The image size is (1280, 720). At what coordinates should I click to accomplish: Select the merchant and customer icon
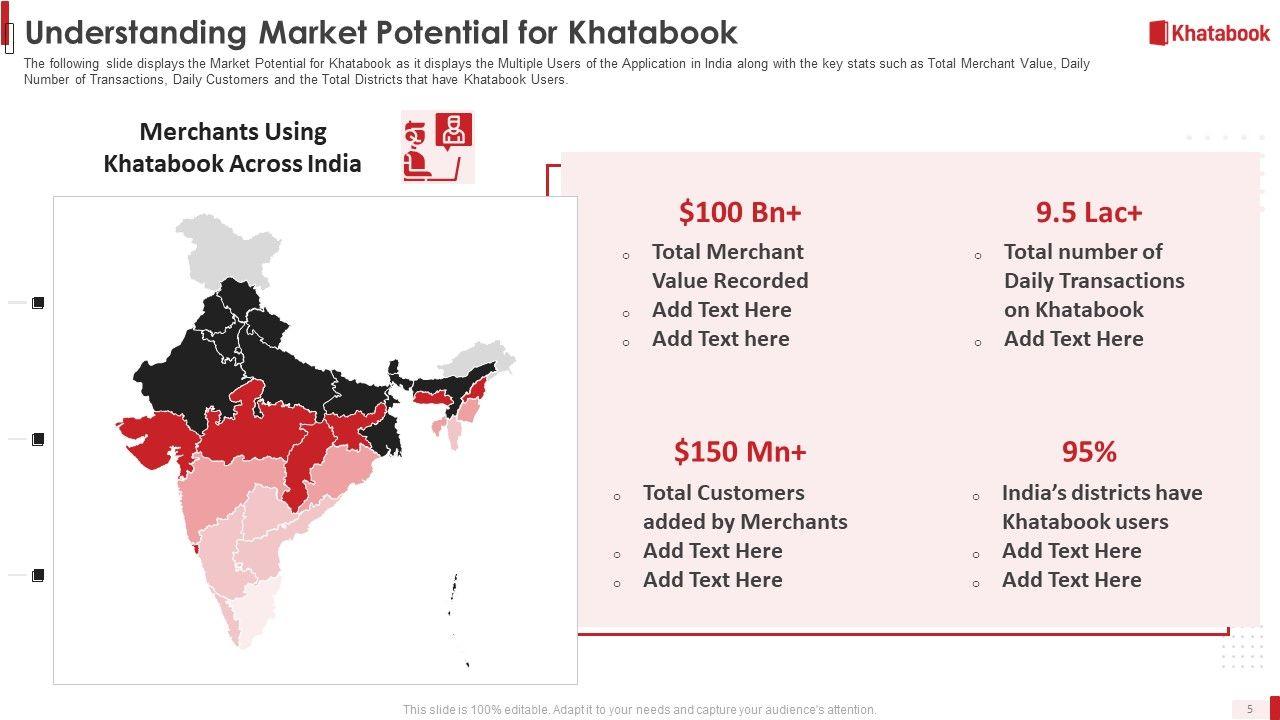point(437,147)
